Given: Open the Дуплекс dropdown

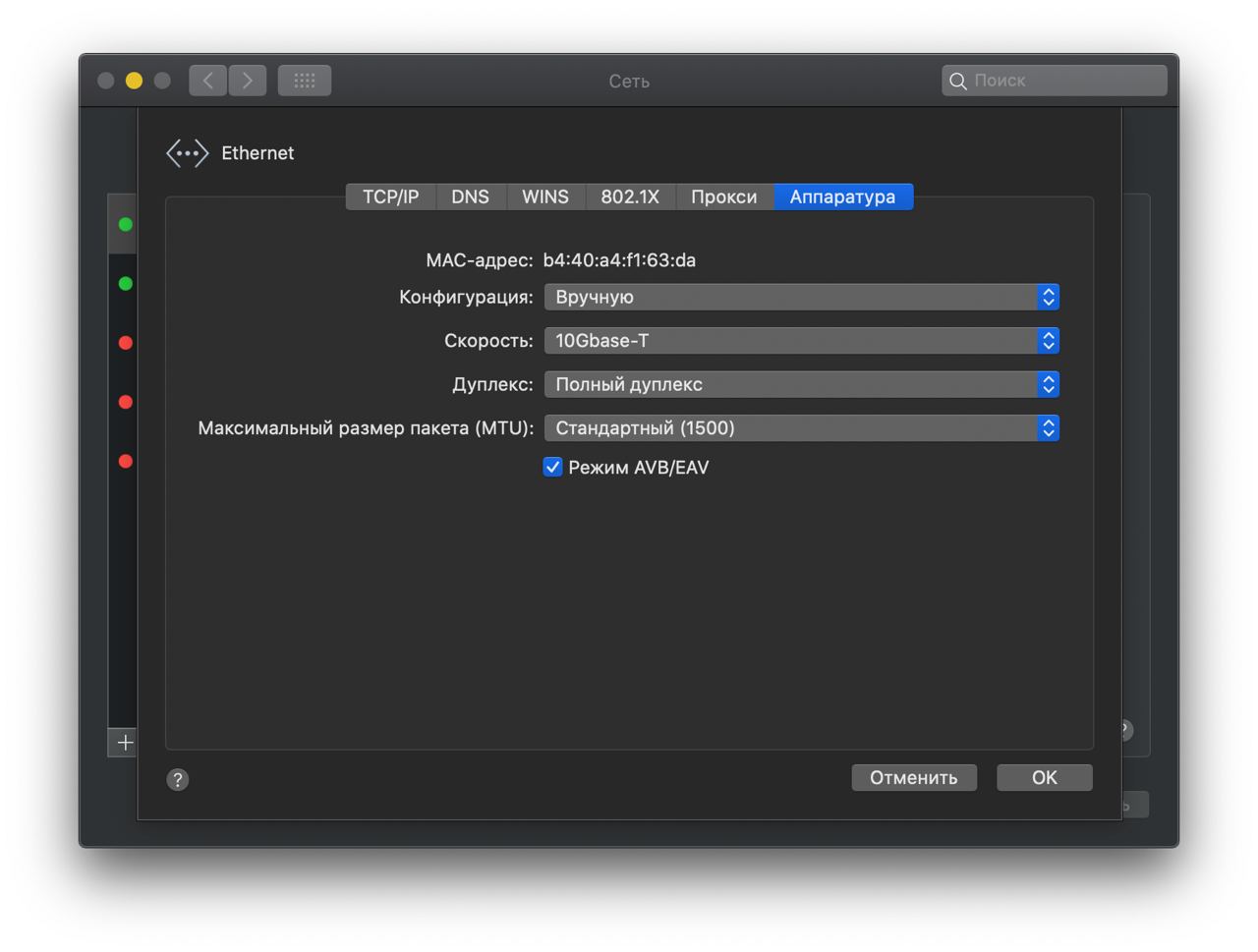Looking at the screenshot, I should (x=802, y=384).
